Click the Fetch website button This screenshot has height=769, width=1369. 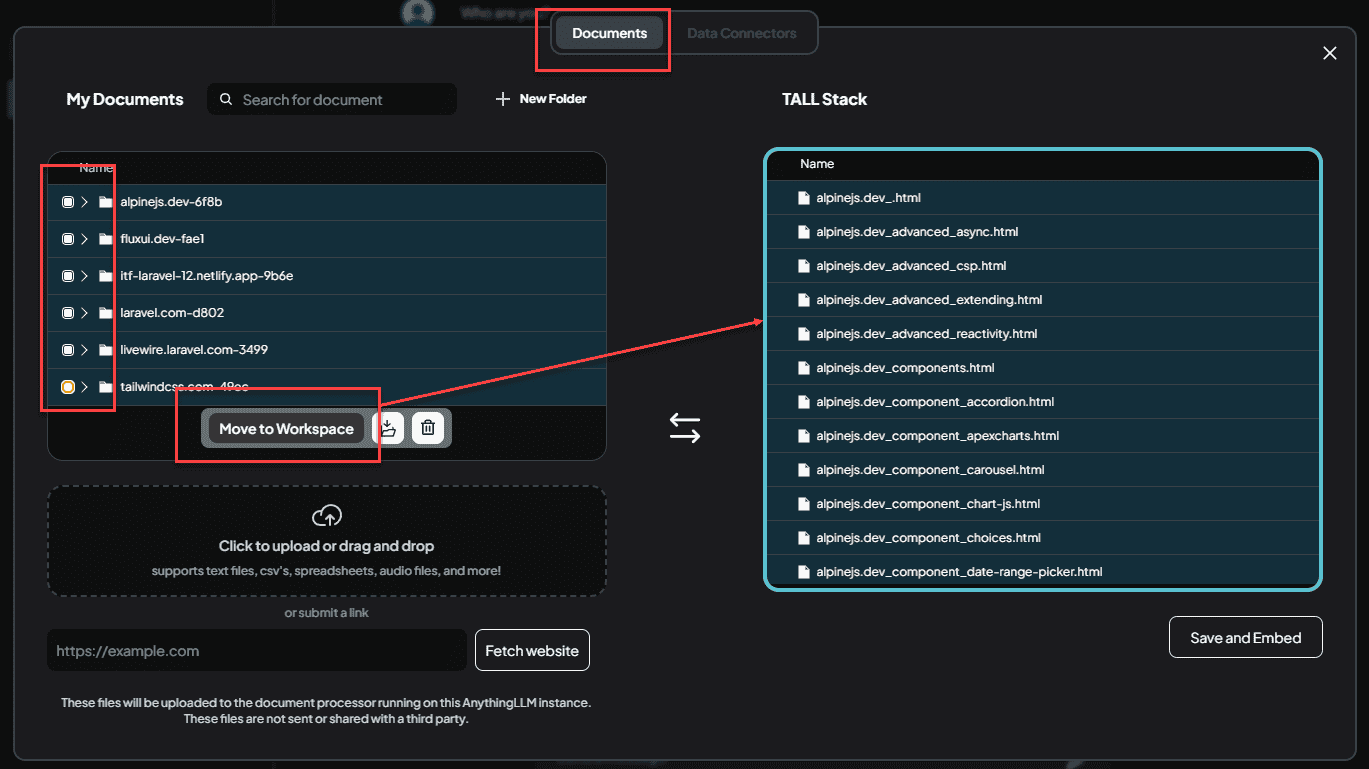coord(532,651)
